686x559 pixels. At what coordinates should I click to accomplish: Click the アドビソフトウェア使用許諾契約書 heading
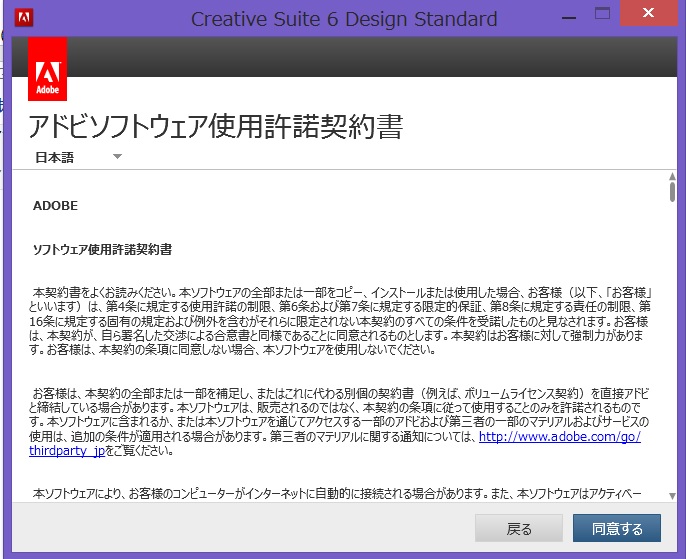[216, 128]
